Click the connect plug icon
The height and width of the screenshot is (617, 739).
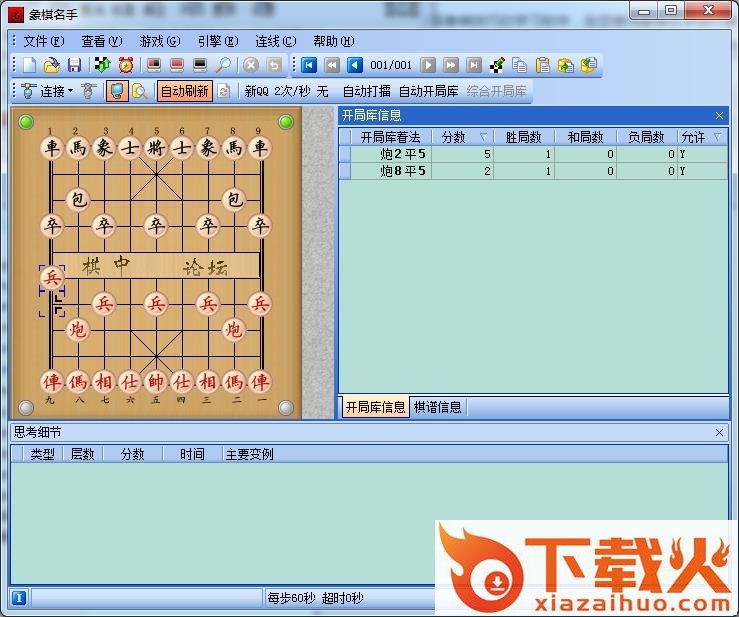pos(28,91)
